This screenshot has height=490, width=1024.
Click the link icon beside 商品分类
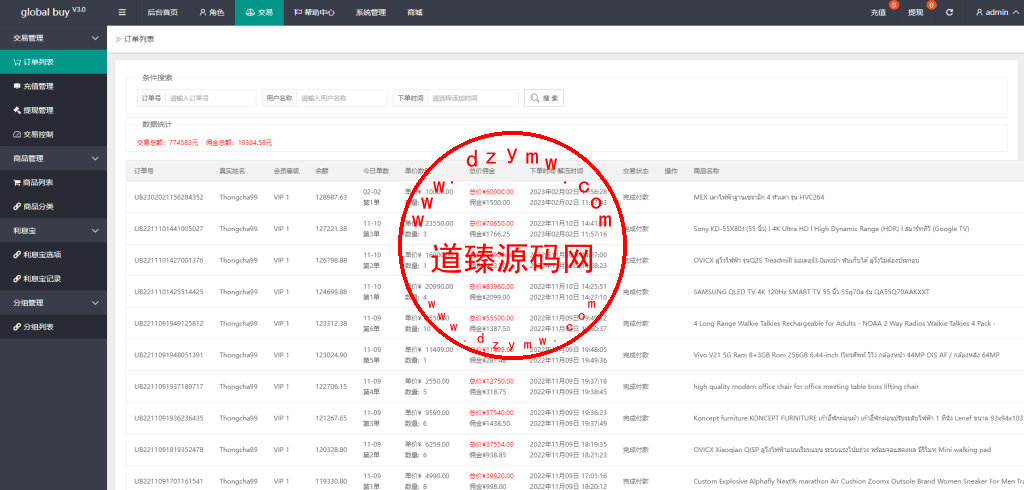pyautogui.click(x=17, y=206)
